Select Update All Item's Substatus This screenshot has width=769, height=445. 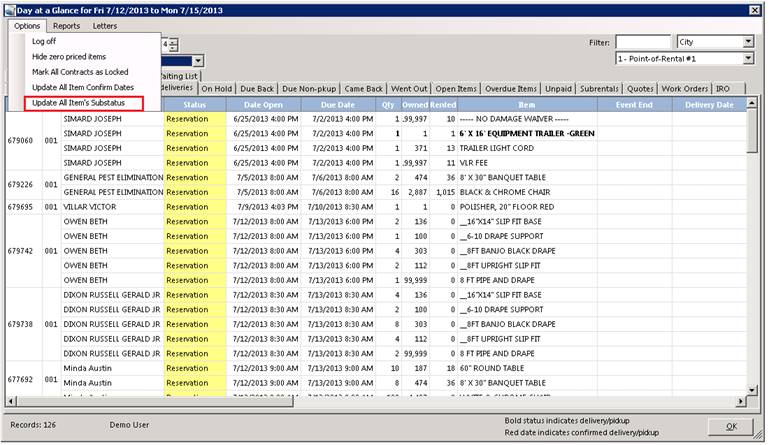click(85, 103)
